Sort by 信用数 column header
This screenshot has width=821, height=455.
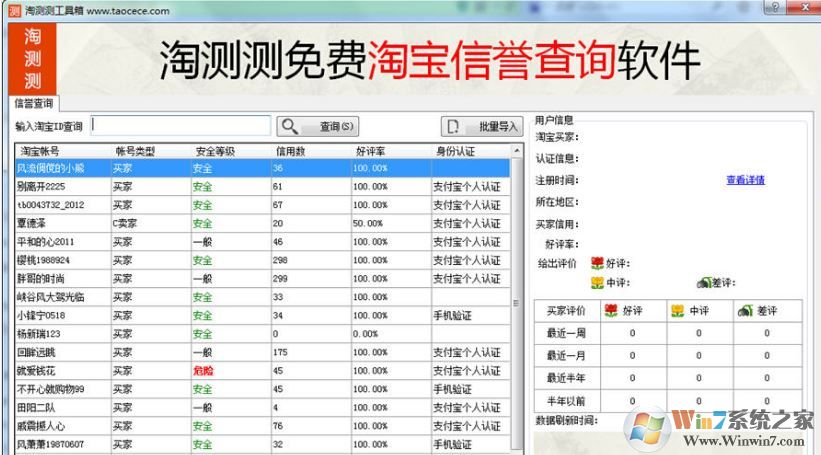pyautogui.click(x=311, y=151)
